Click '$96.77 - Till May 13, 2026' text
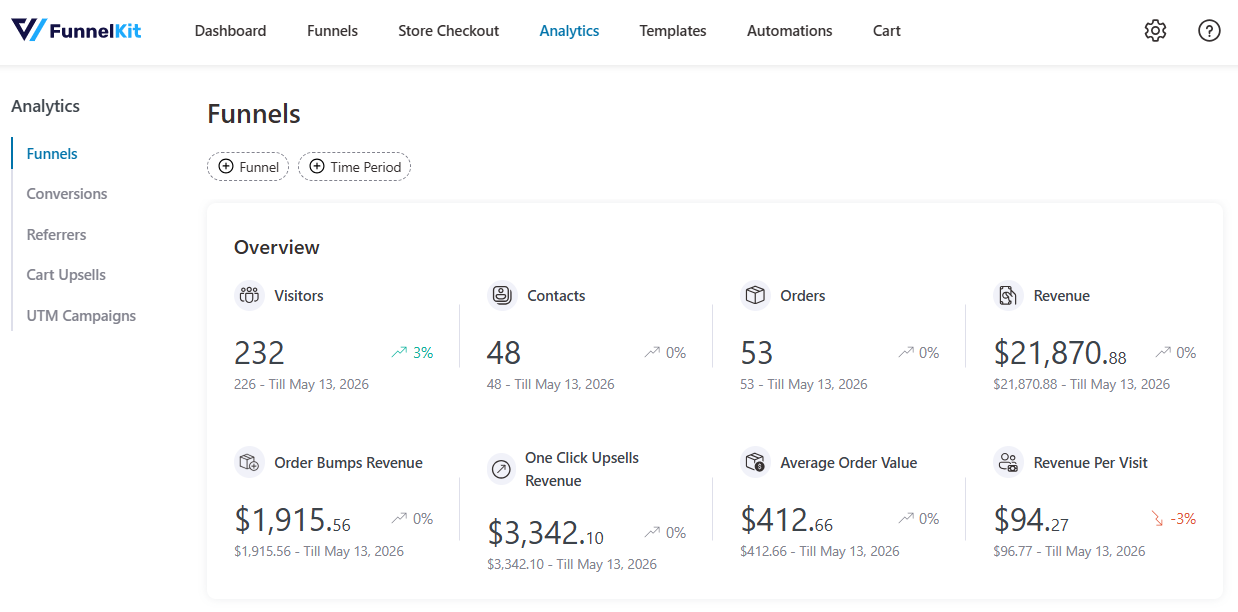Image resolution: width=1238 pixels, height=612 pixels. coord(1069,551)
